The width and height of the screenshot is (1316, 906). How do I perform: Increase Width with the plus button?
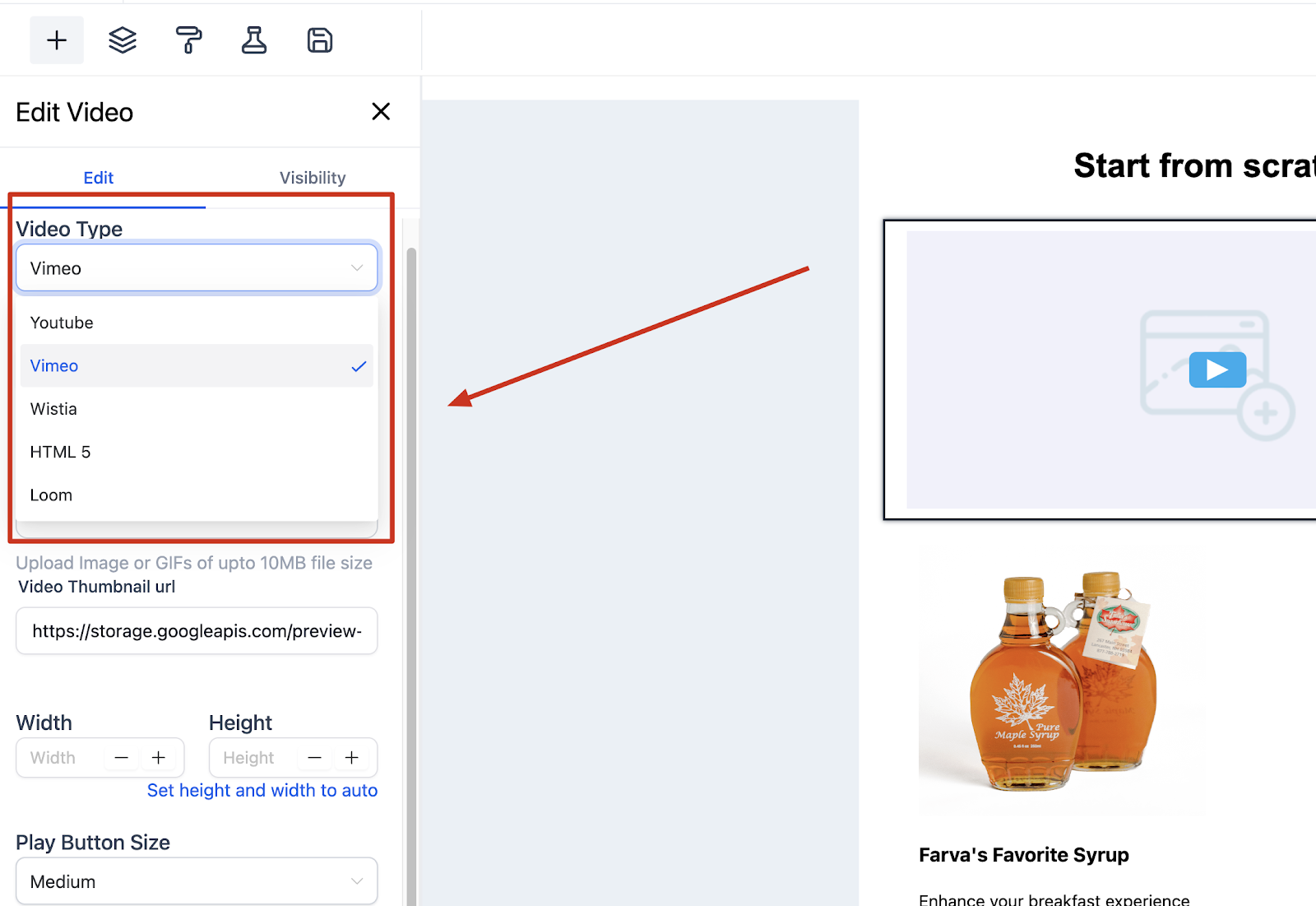pos(159,758)
